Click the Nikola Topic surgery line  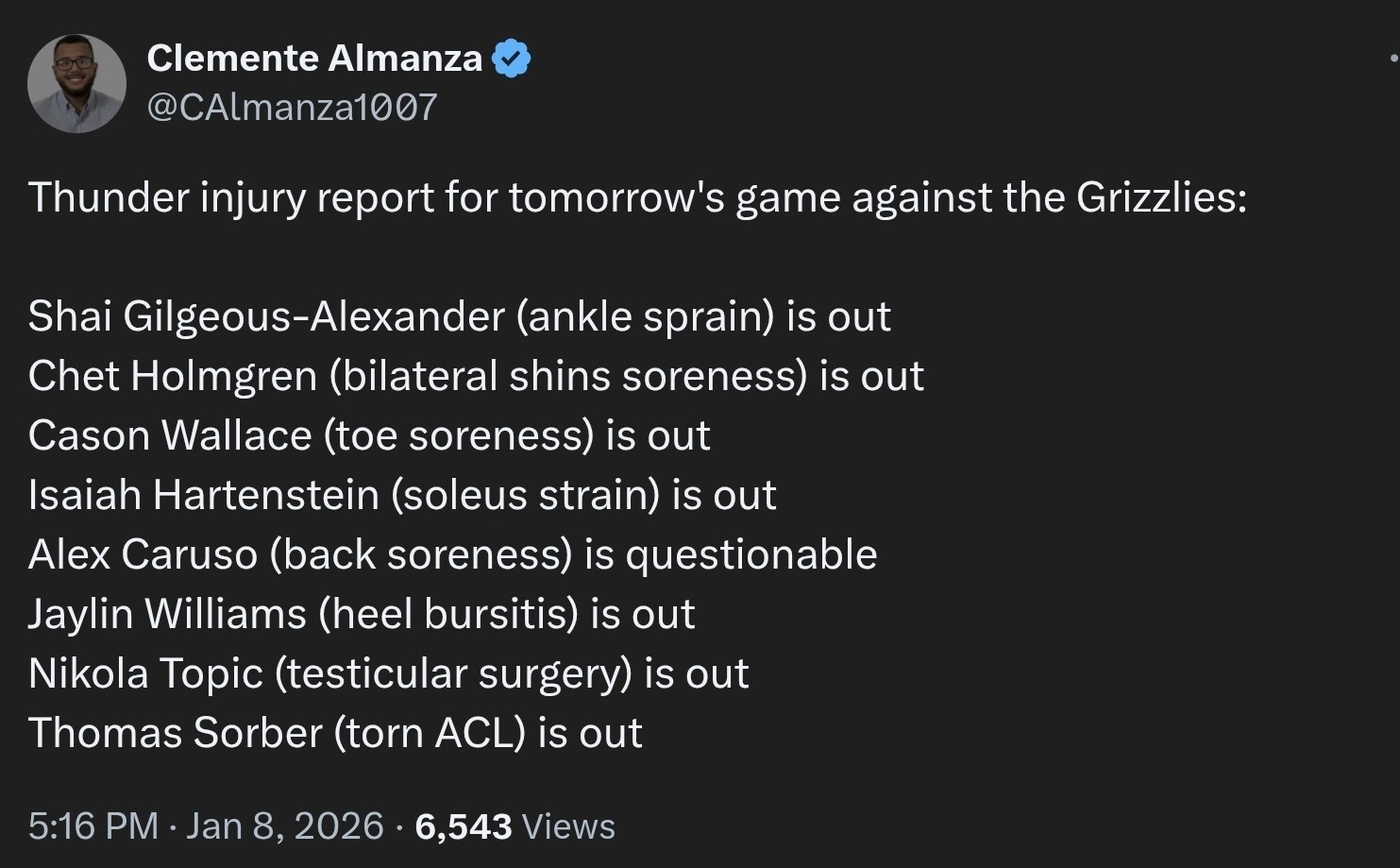[x=388, y=673]
